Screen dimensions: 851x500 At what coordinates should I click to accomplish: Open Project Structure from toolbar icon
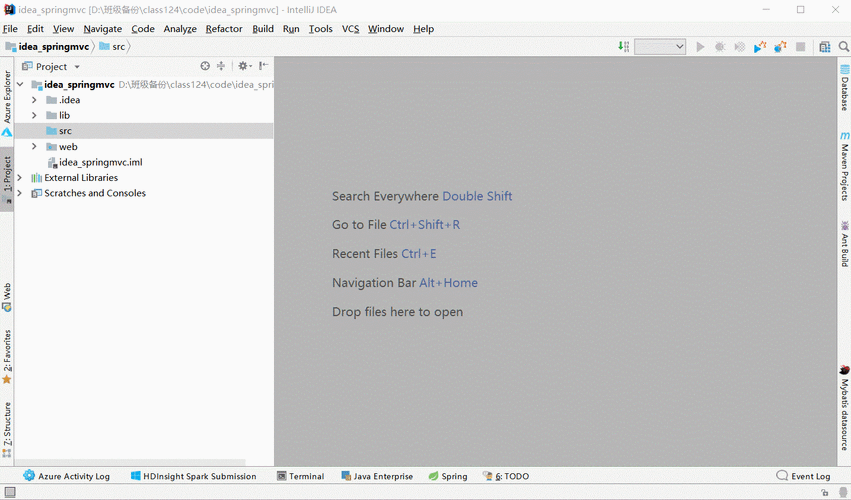[x=824, y=47]
